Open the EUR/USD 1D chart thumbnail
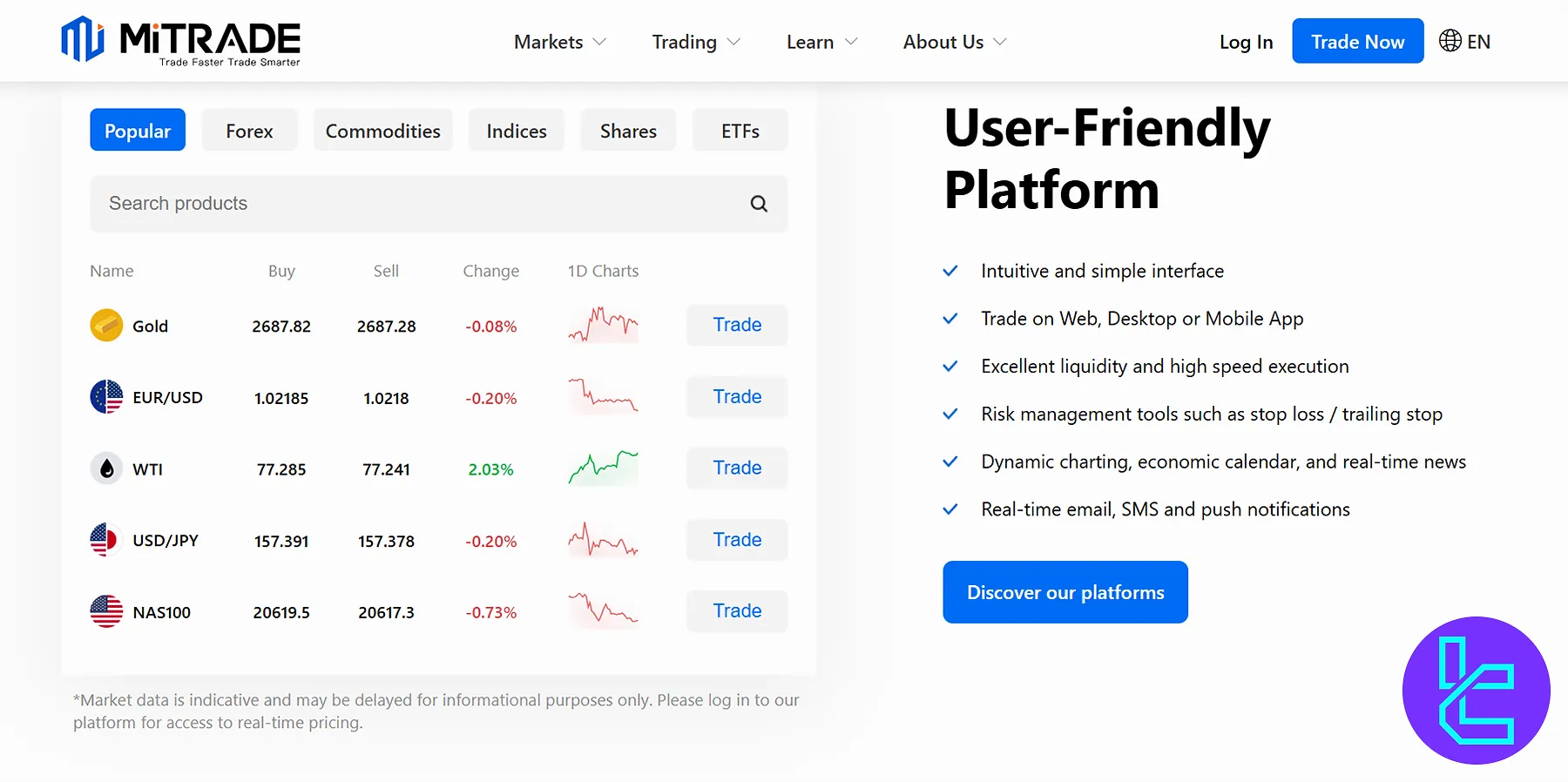The height and width of the screenshot is (782, 1568). pyautogui.click(x=603, y=396)
